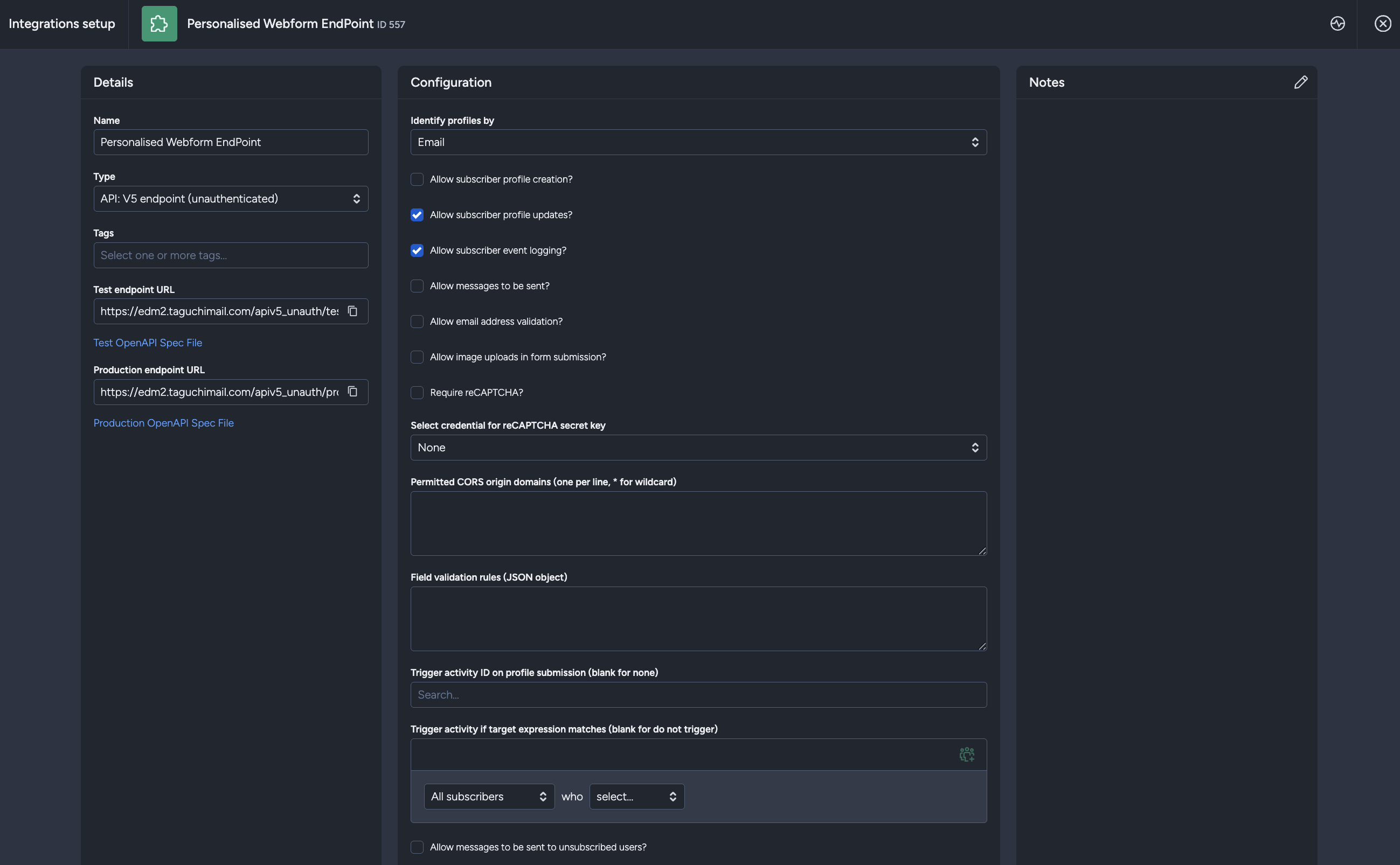
Task: Open the activity pulse icon in header
Action: 1337,24
